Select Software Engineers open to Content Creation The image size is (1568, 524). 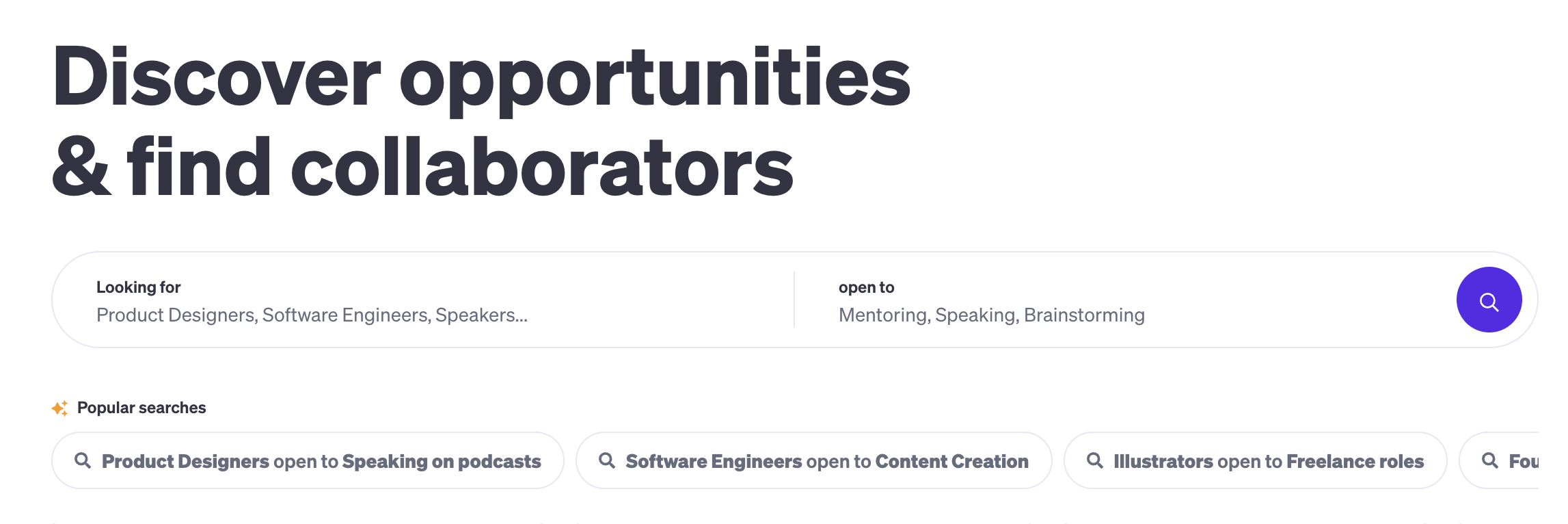[813, 460]
